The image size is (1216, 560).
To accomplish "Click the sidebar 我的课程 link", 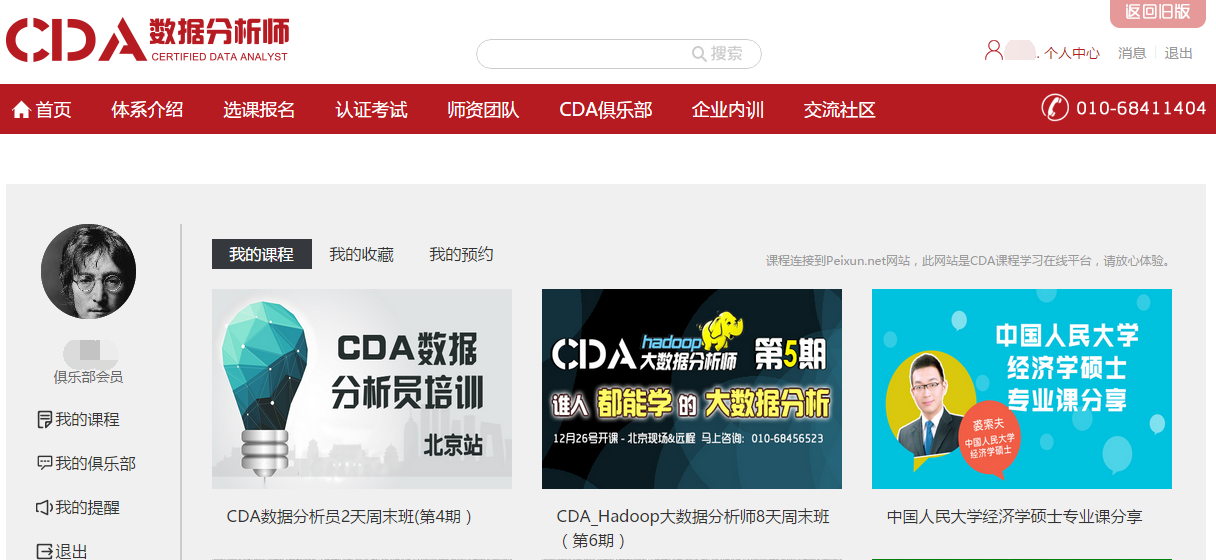I will pos(87,420).
